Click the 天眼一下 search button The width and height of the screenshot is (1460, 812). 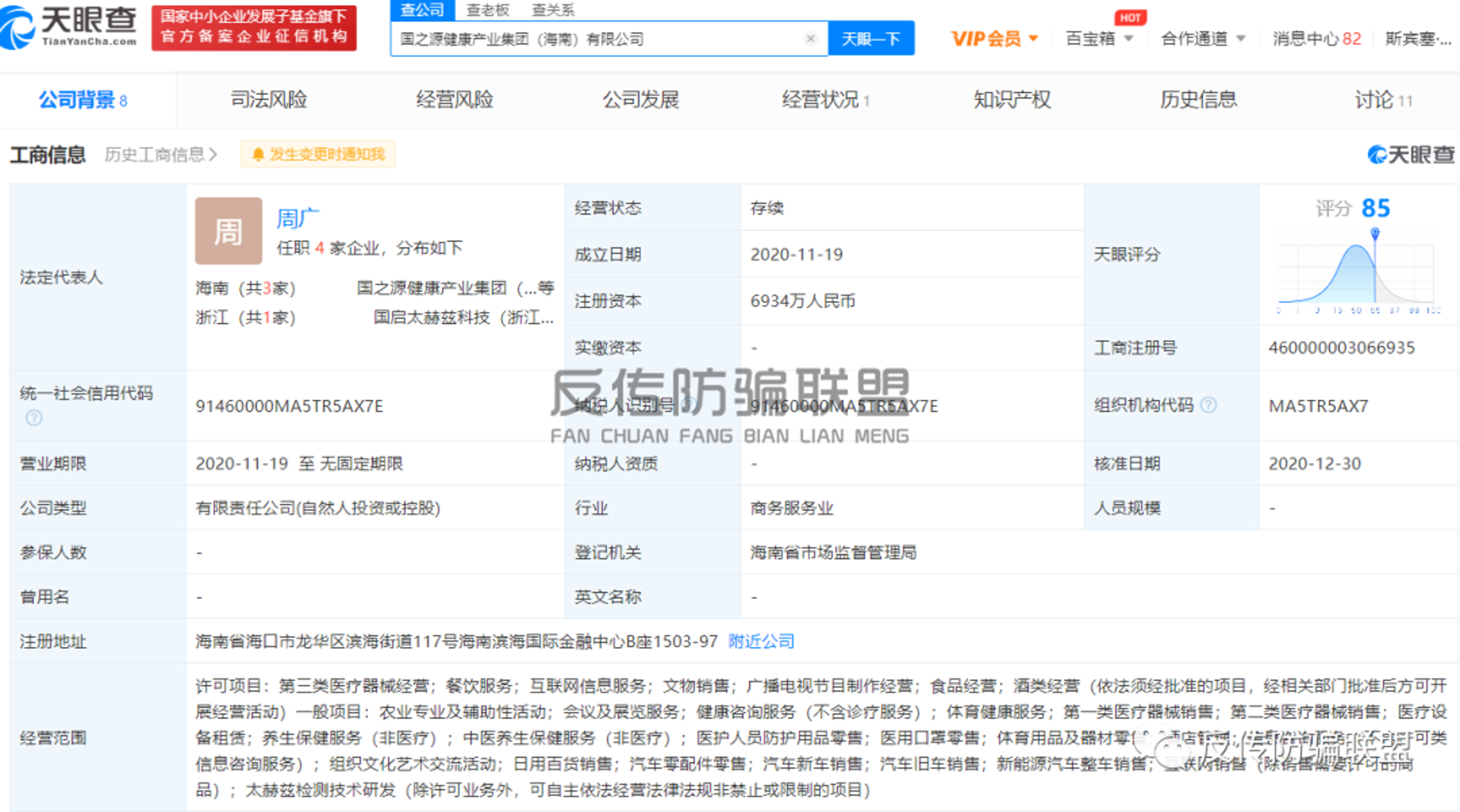(x=871, y=38)
